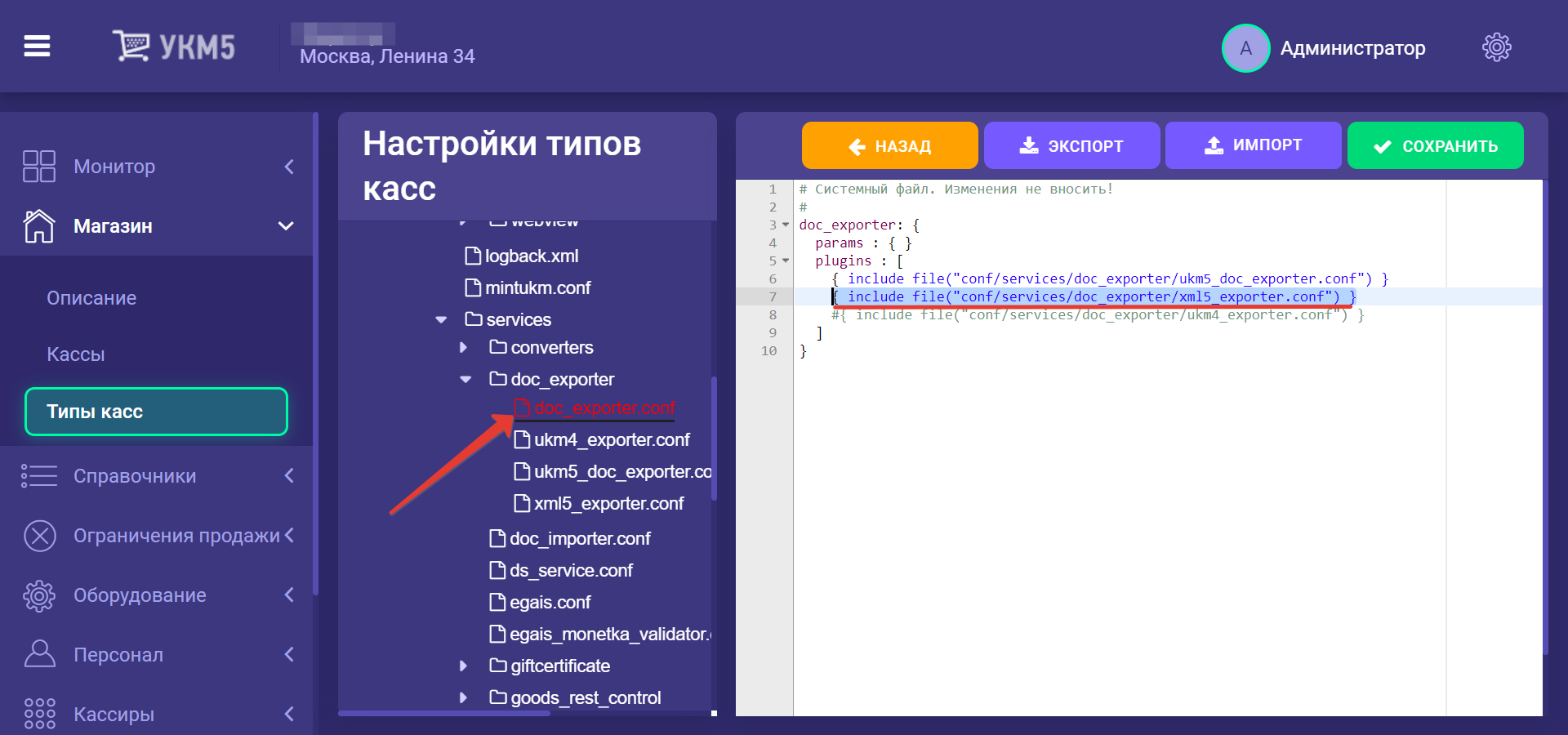Open the Описание submenu item
The image size is (1568, 735).
tap(91, 298)
